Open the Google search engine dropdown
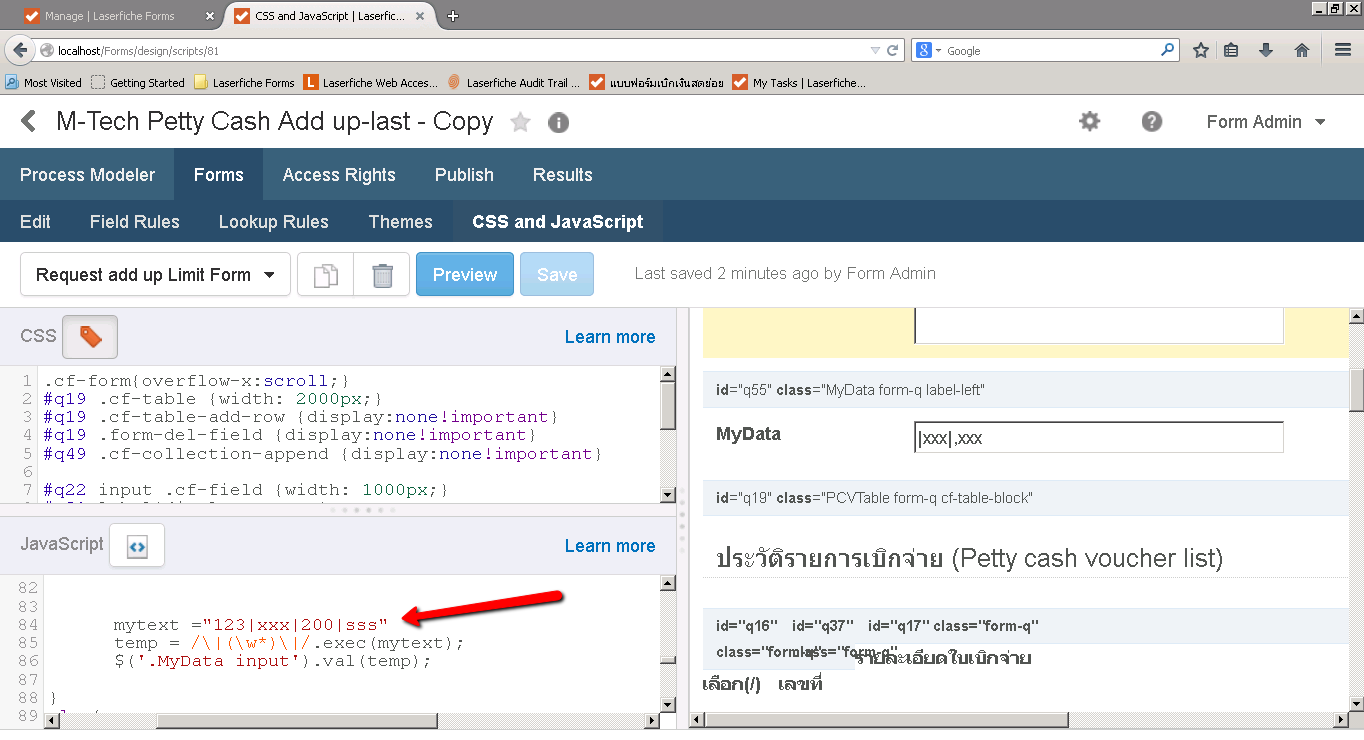The image size is (1364, 740). pos(927,50)
